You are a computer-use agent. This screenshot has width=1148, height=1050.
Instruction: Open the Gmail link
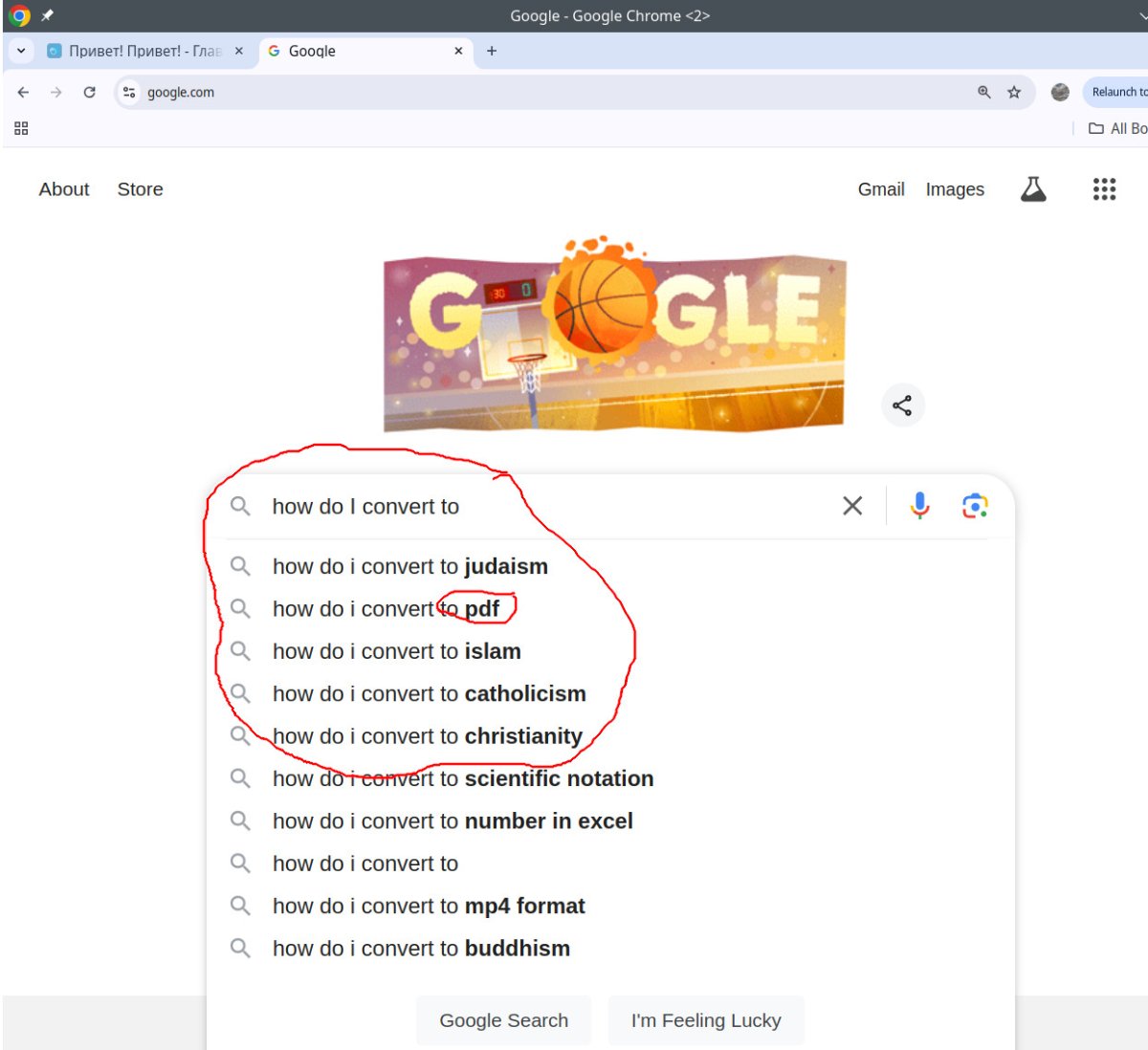click(x=881, y=189)
